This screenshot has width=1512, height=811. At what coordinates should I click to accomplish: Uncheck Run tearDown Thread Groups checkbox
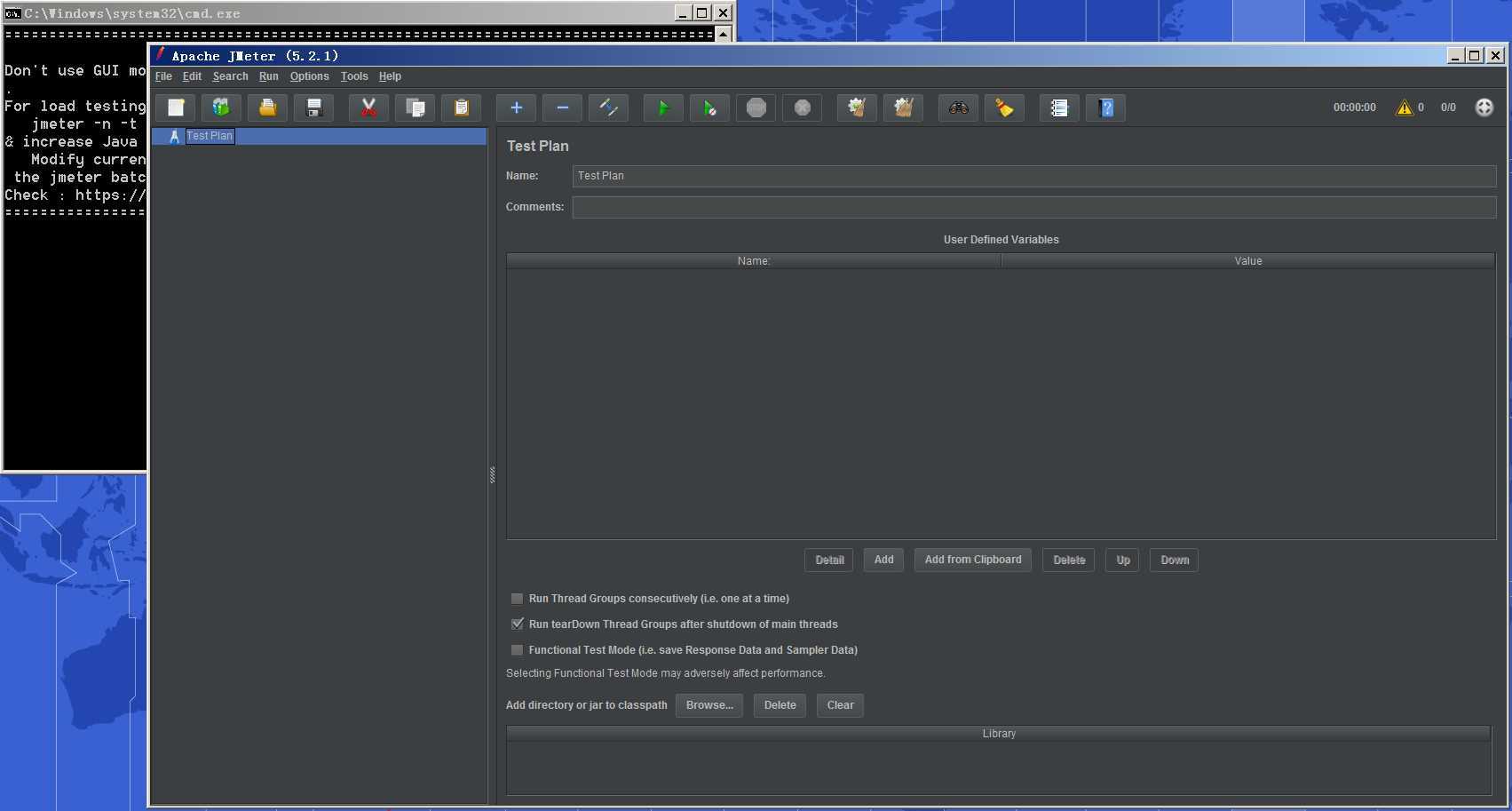click(x=517, y=624)
